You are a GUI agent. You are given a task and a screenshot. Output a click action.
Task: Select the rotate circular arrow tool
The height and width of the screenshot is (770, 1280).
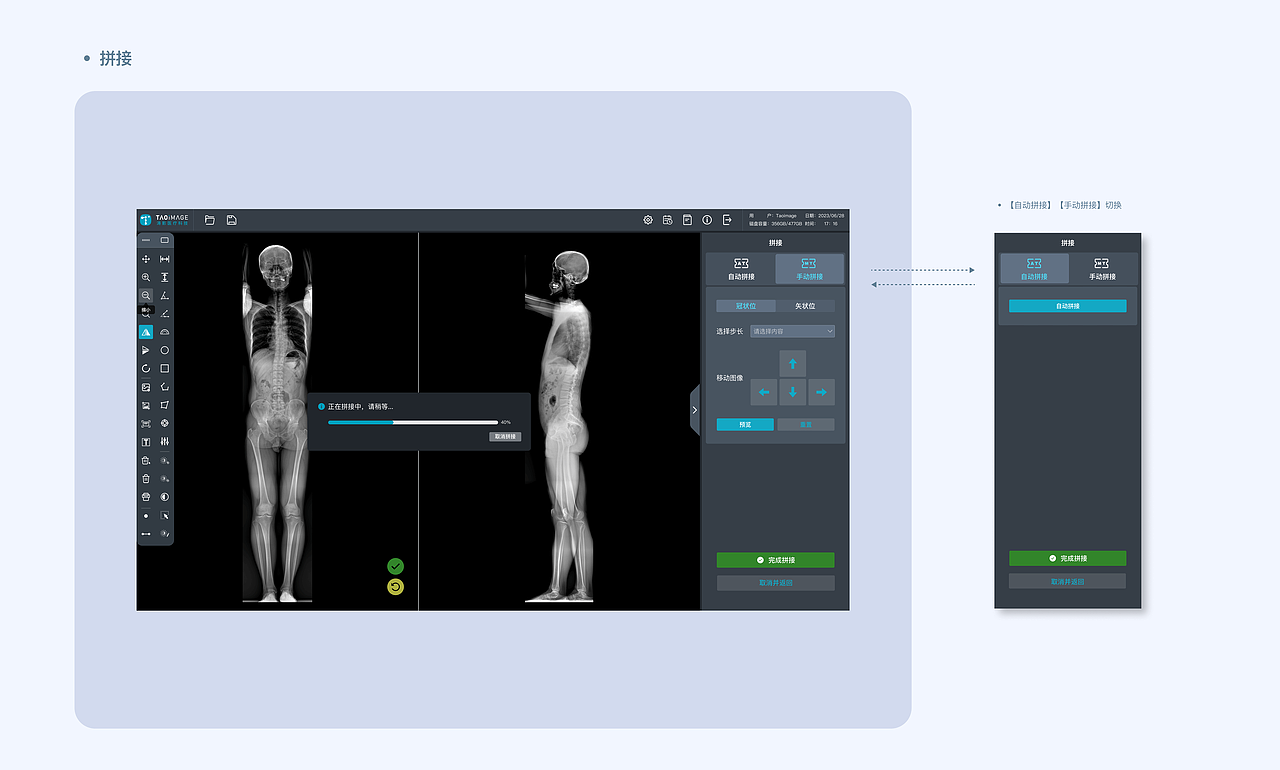pos(146,368)
